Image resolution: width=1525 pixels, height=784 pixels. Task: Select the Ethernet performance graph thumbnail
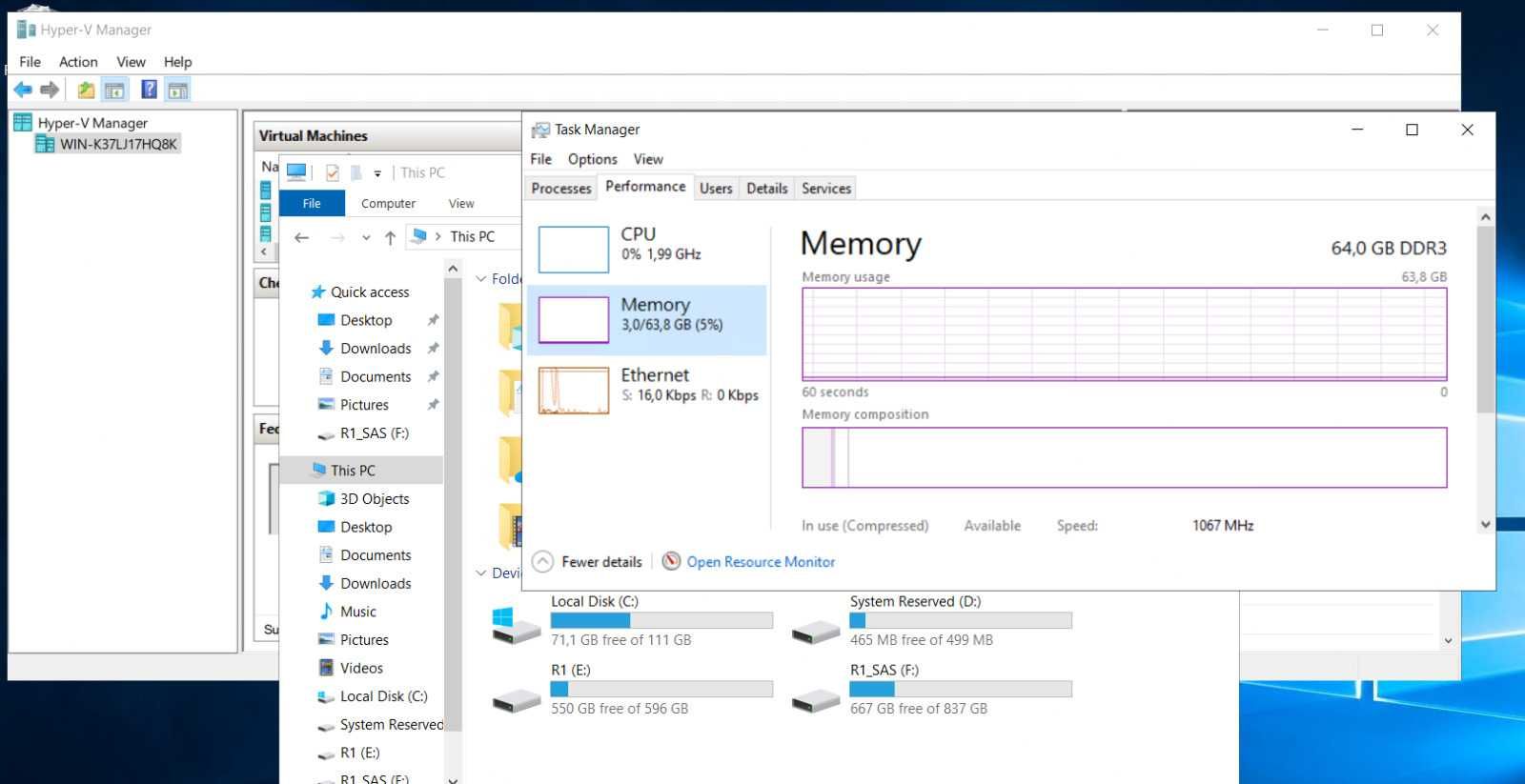pyautogui.click(x=574, y=391)
